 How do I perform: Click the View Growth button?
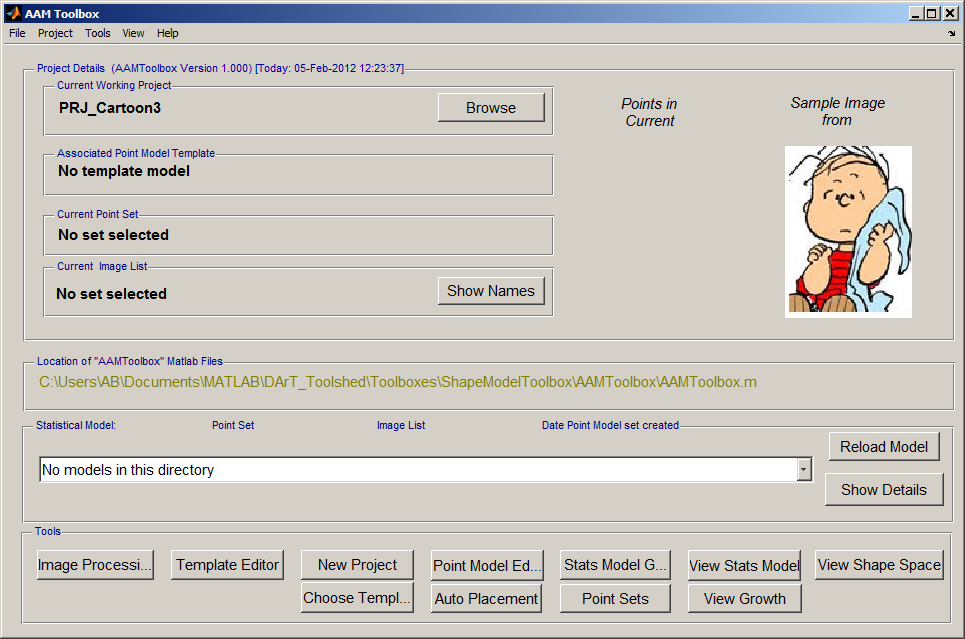point(745,599)
